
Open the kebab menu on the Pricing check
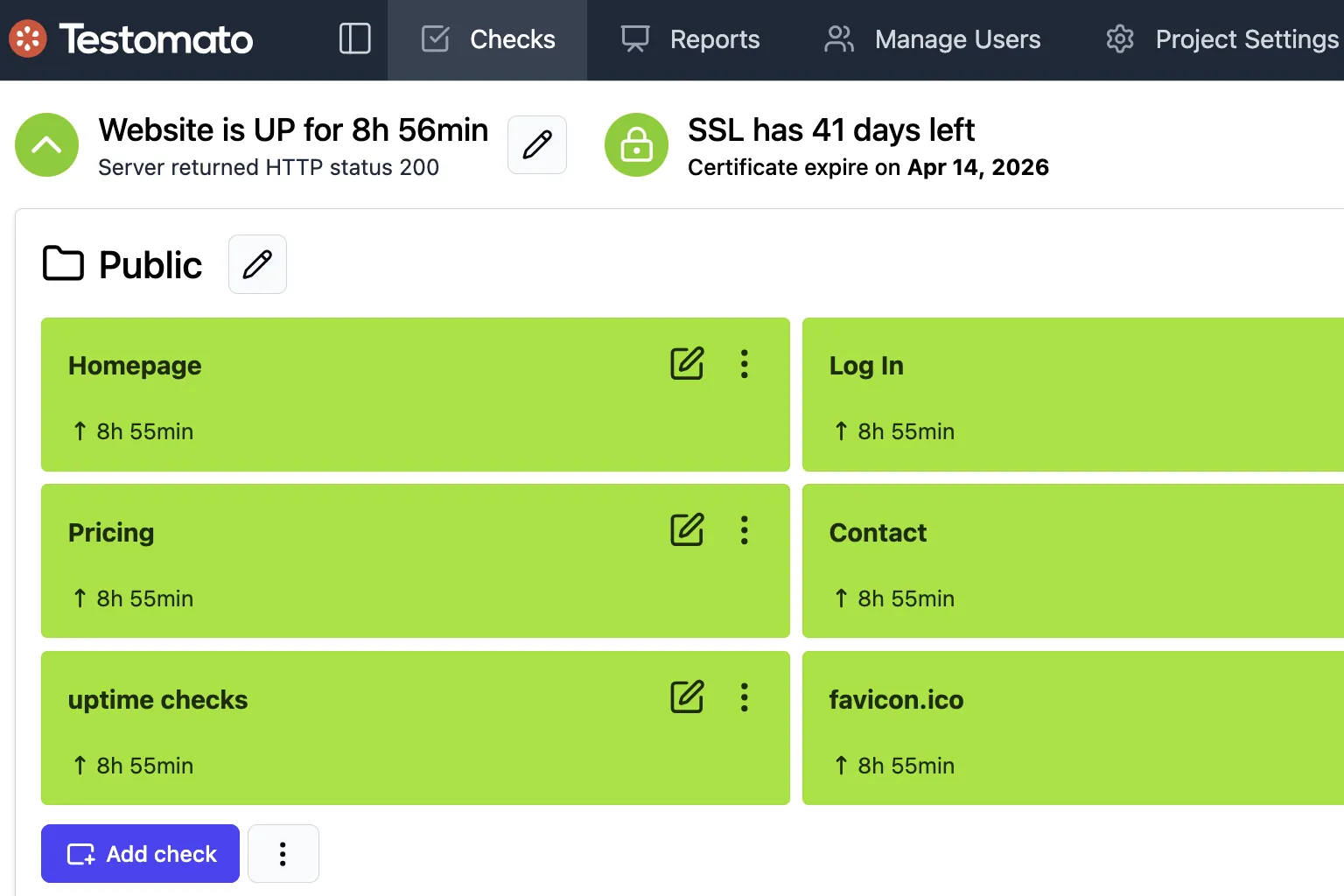pos(744,529)
